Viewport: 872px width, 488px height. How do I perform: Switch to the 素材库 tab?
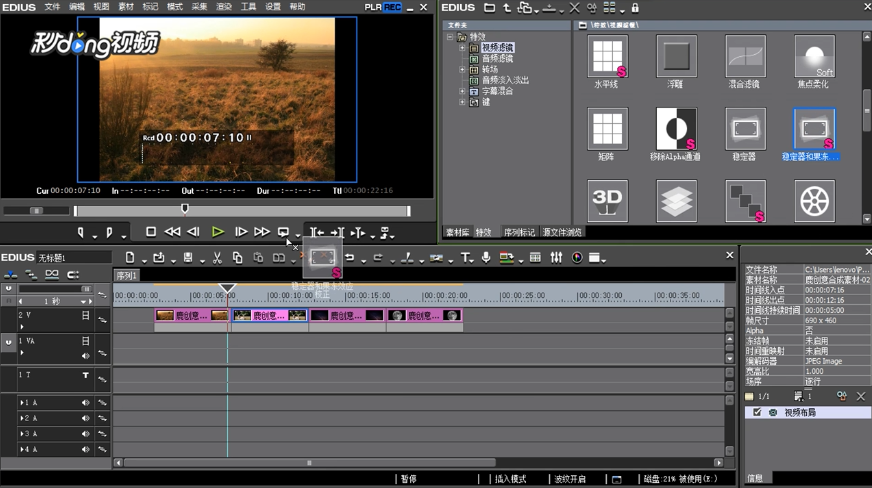point(457,232)
